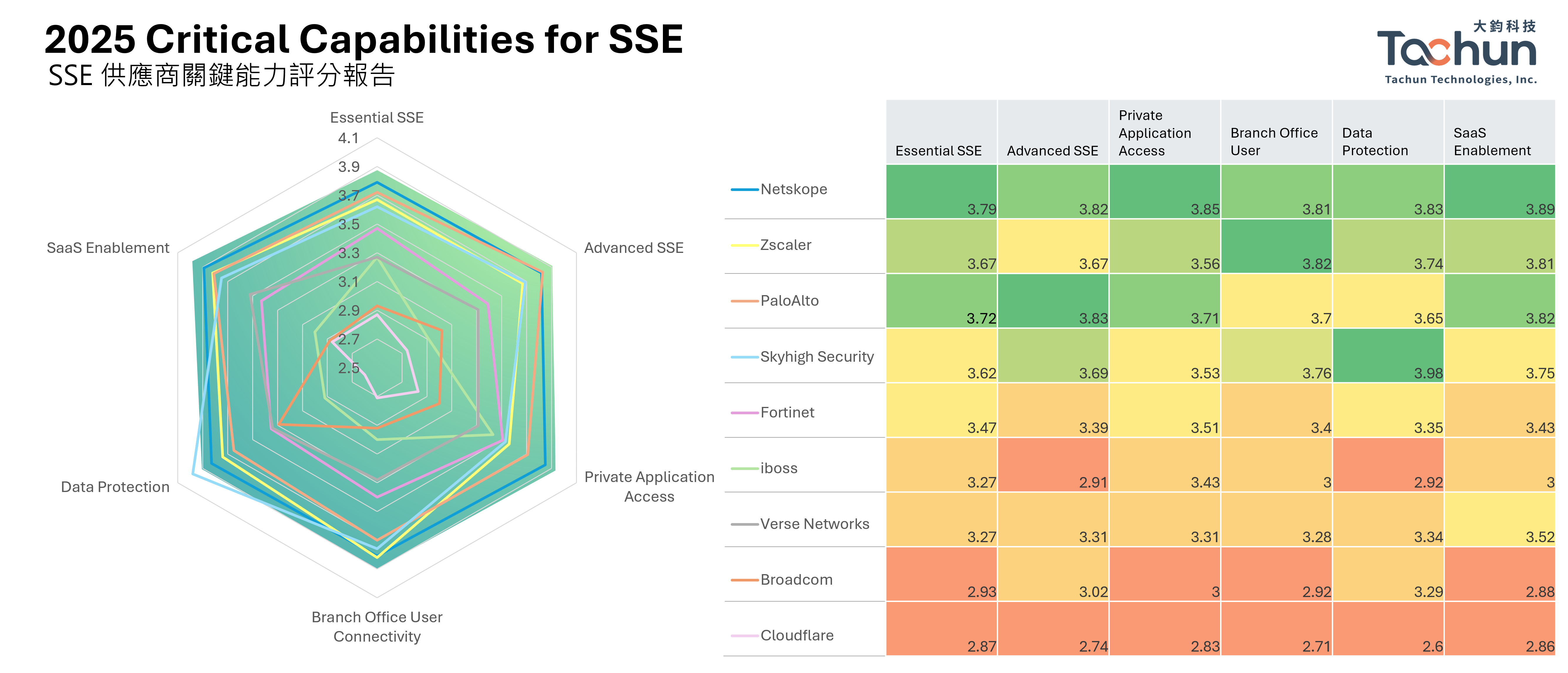The image size is (1568, 673).
Task: Click the radar chart Essential SSE axis label
Action: coord(377,117)
